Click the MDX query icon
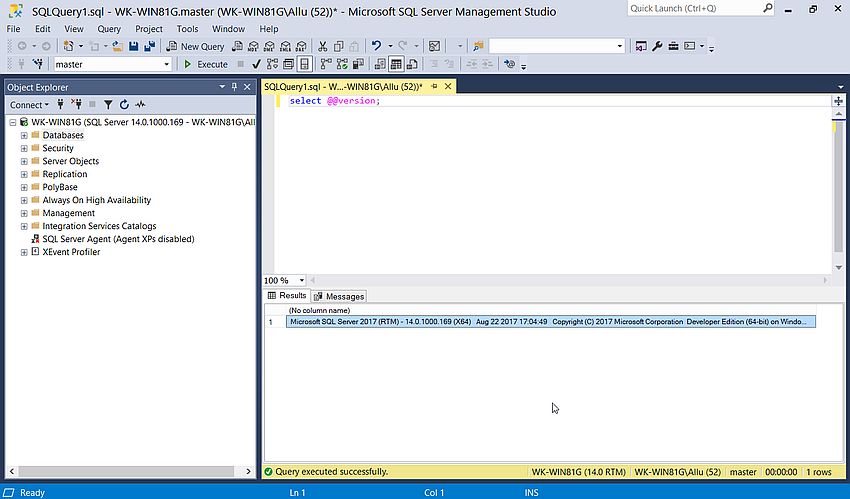This screenshot has height=499, width=850. click(x=253, y=47)
